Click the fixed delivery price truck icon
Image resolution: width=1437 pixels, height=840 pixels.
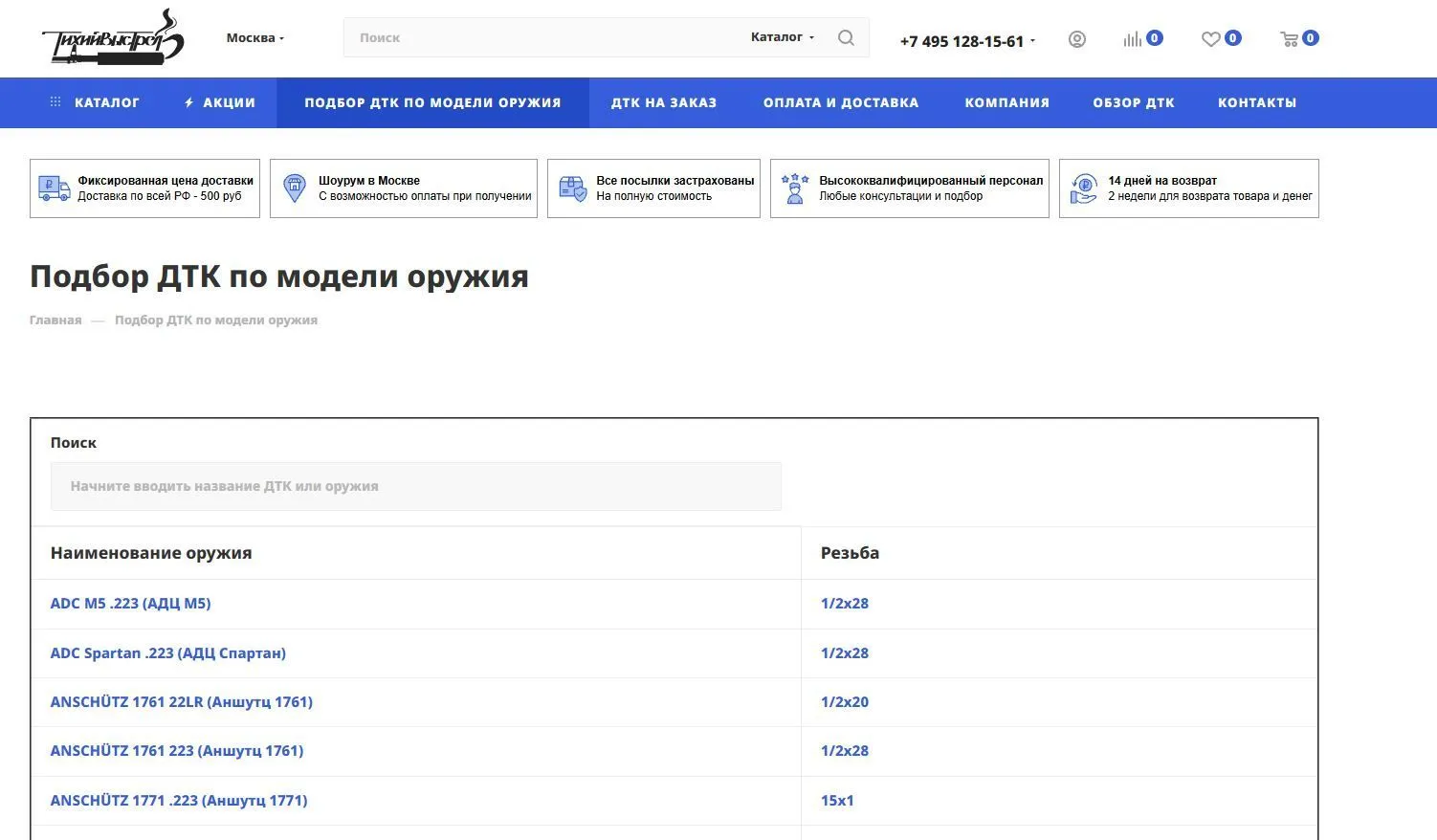click(54, 188)
